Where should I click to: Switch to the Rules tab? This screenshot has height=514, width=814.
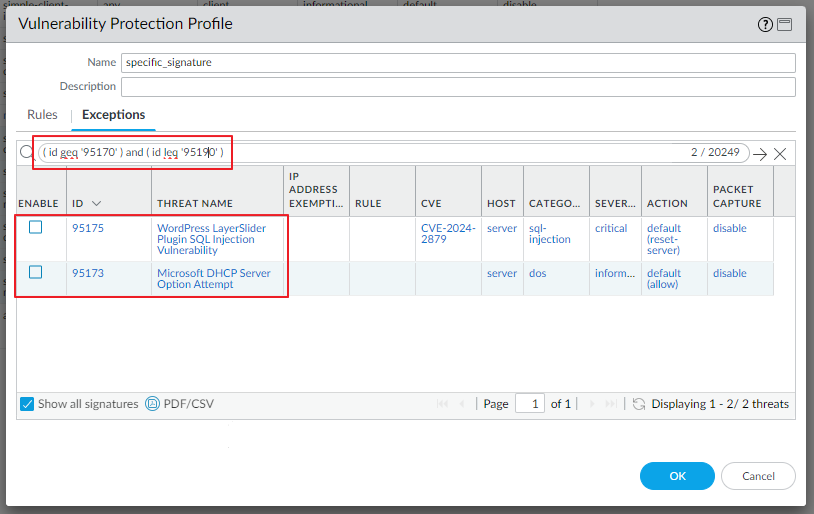[42, 115]
